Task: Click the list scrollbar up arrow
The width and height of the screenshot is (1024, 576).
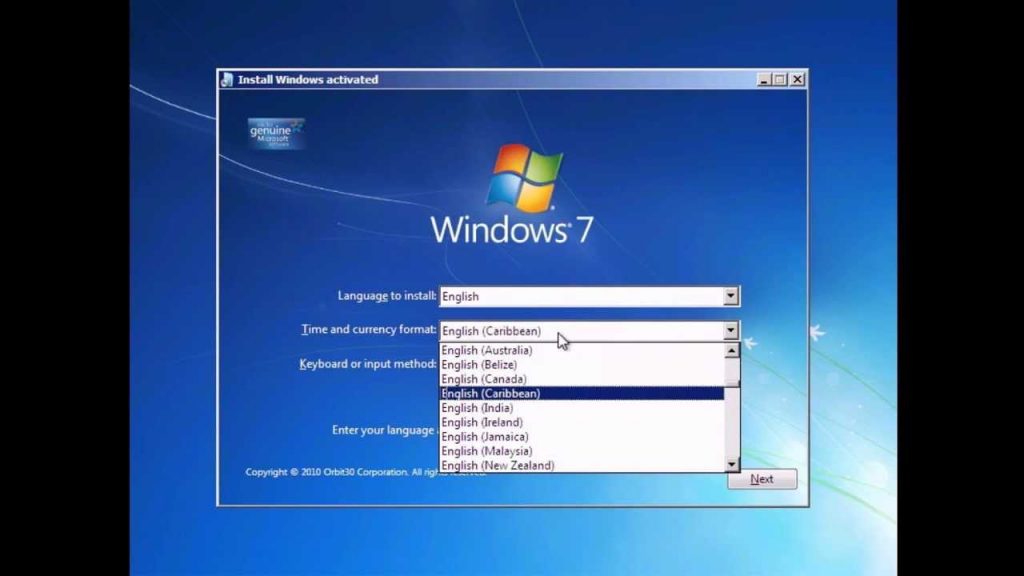Action: coord(732,351)
